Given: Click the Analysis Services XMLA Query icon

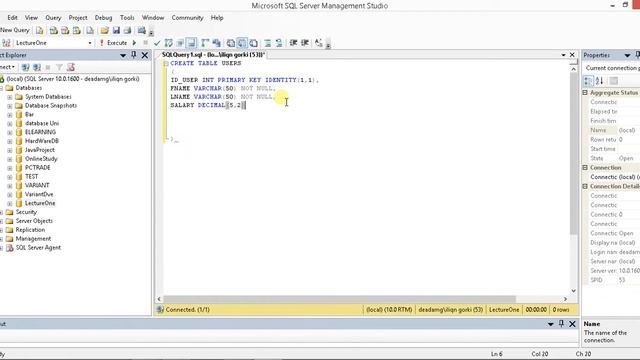Looking at the screenshot, I should pos(76,31).
